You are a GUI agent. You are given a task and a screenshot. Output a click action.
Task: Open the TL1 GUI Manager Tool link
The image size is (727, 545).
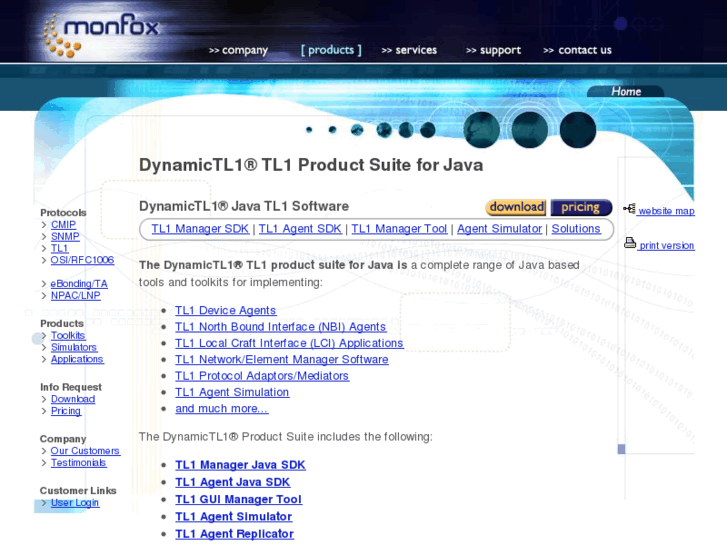click(238, 500)
